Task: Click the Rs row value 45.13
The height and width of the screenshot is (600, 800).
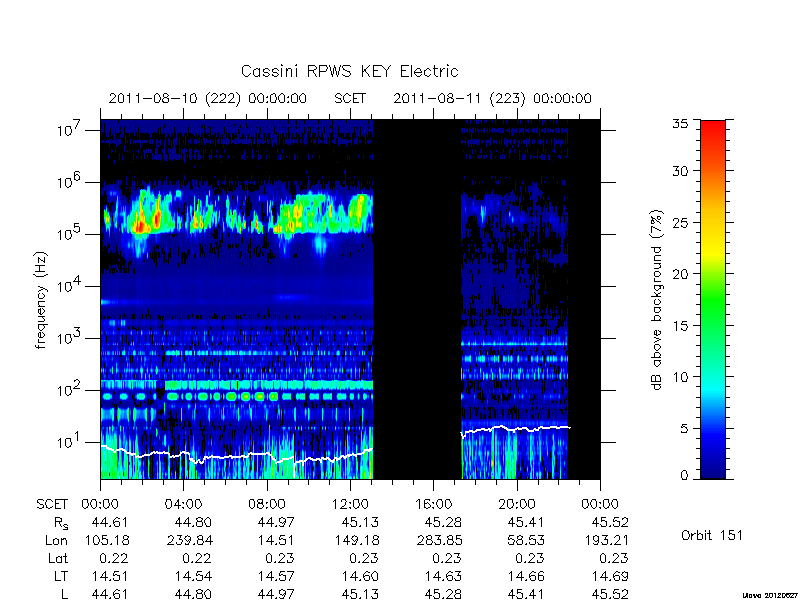Action: (x=360, y=522)
